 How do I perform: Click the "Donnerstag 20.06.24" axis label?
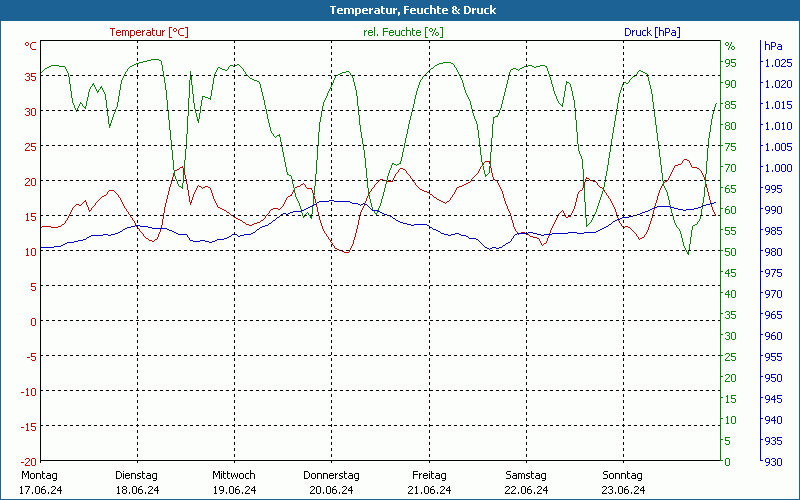(x=331, y=483)
